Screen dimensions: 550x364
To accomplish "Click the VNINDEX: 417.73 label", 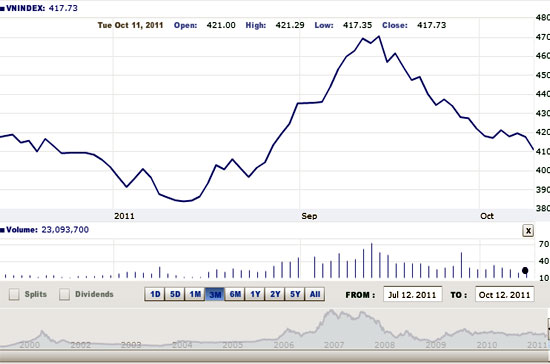I will [42, 8].
